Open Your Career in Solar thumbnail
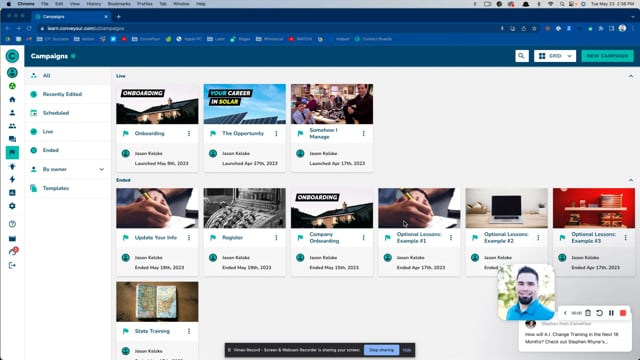 (244, 104)
